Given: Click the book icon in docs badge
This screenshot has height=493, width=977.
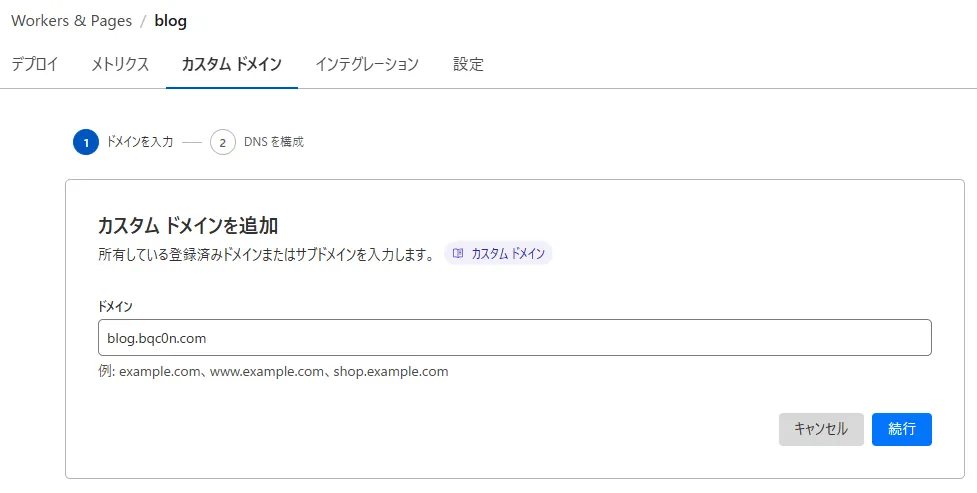Looking at the screenshot, I should point(458,254).
